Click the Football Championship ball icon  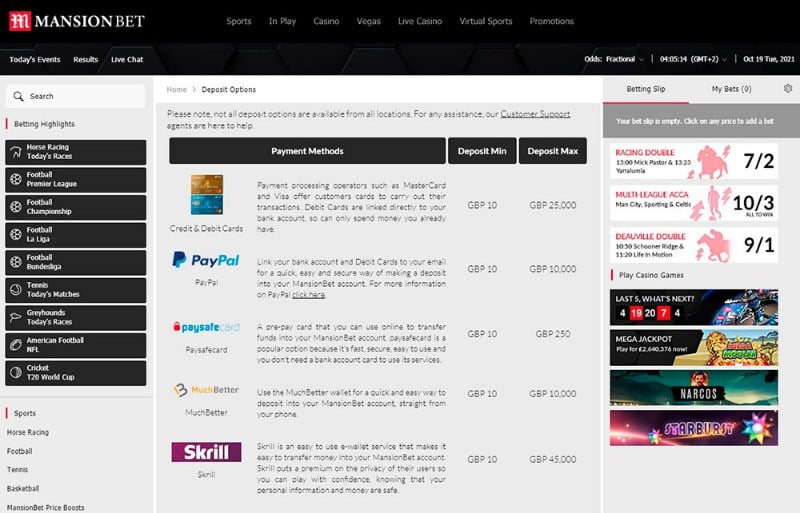click(16, 207)
